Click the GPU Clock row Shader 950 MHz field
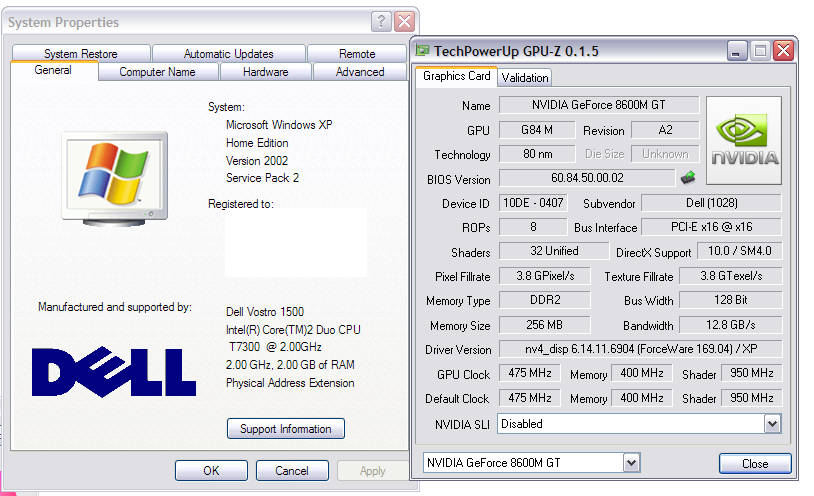 pos(752,373)
